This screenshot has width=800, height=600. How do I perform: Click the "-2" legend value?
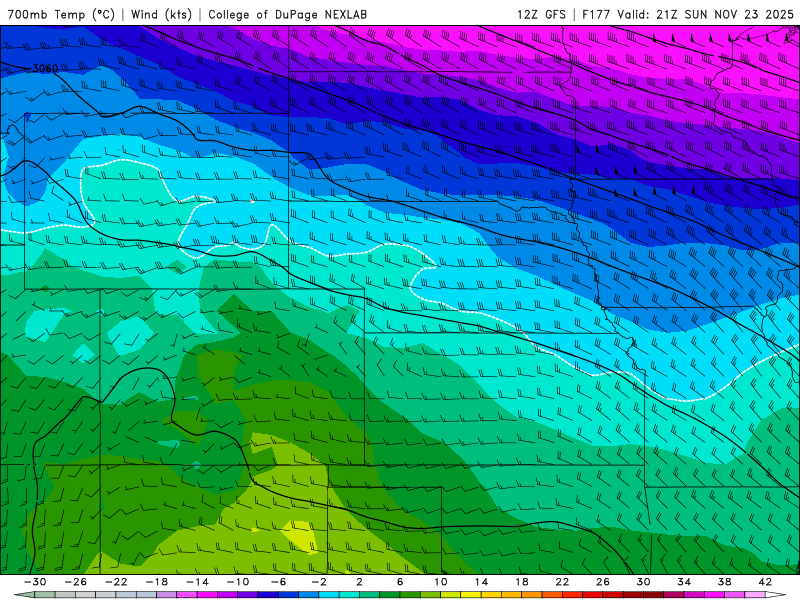click(x=319, y=582)
